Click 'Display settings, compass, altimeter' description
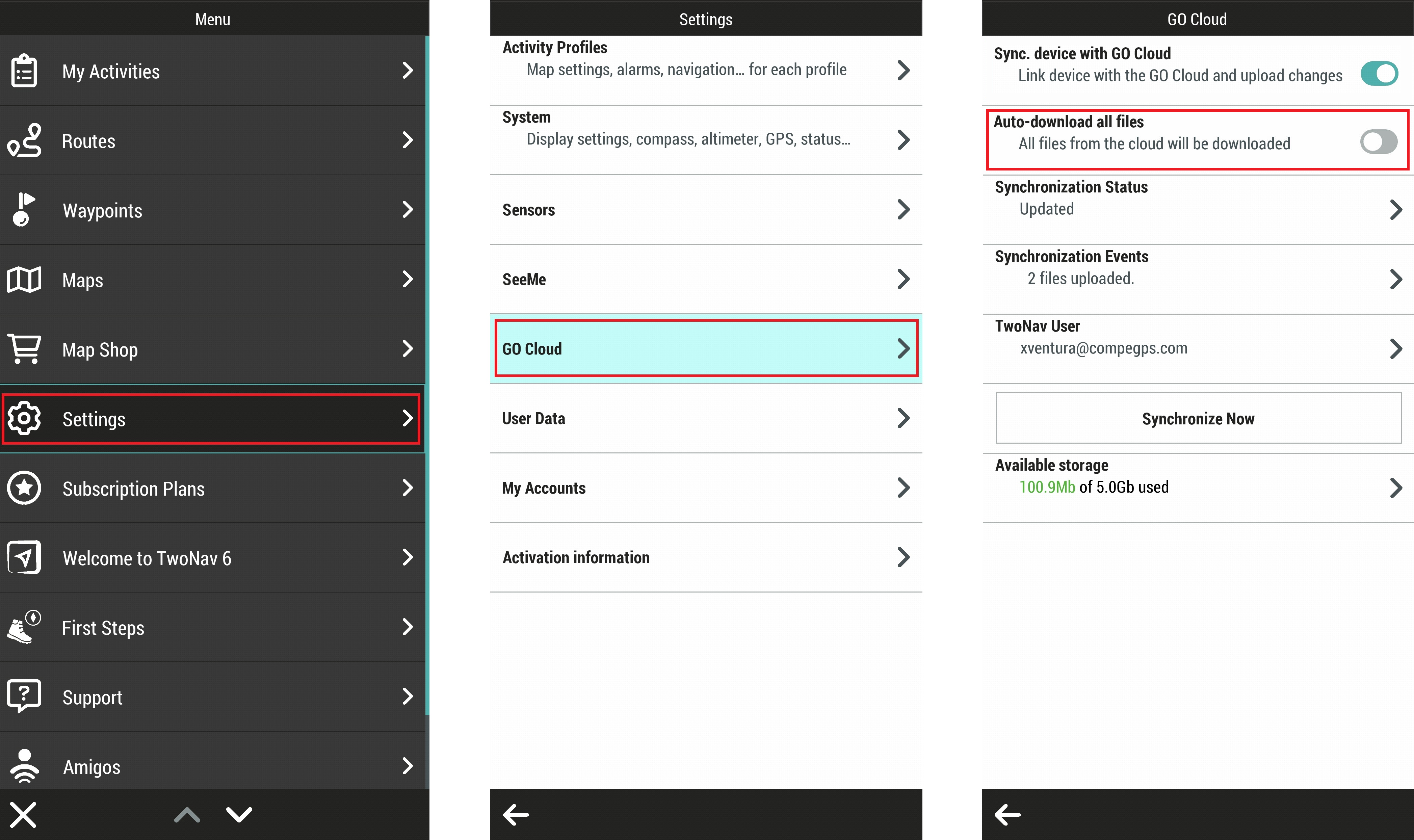The height and width of the screenshot is (840, 1414). (x=688, y=139)
